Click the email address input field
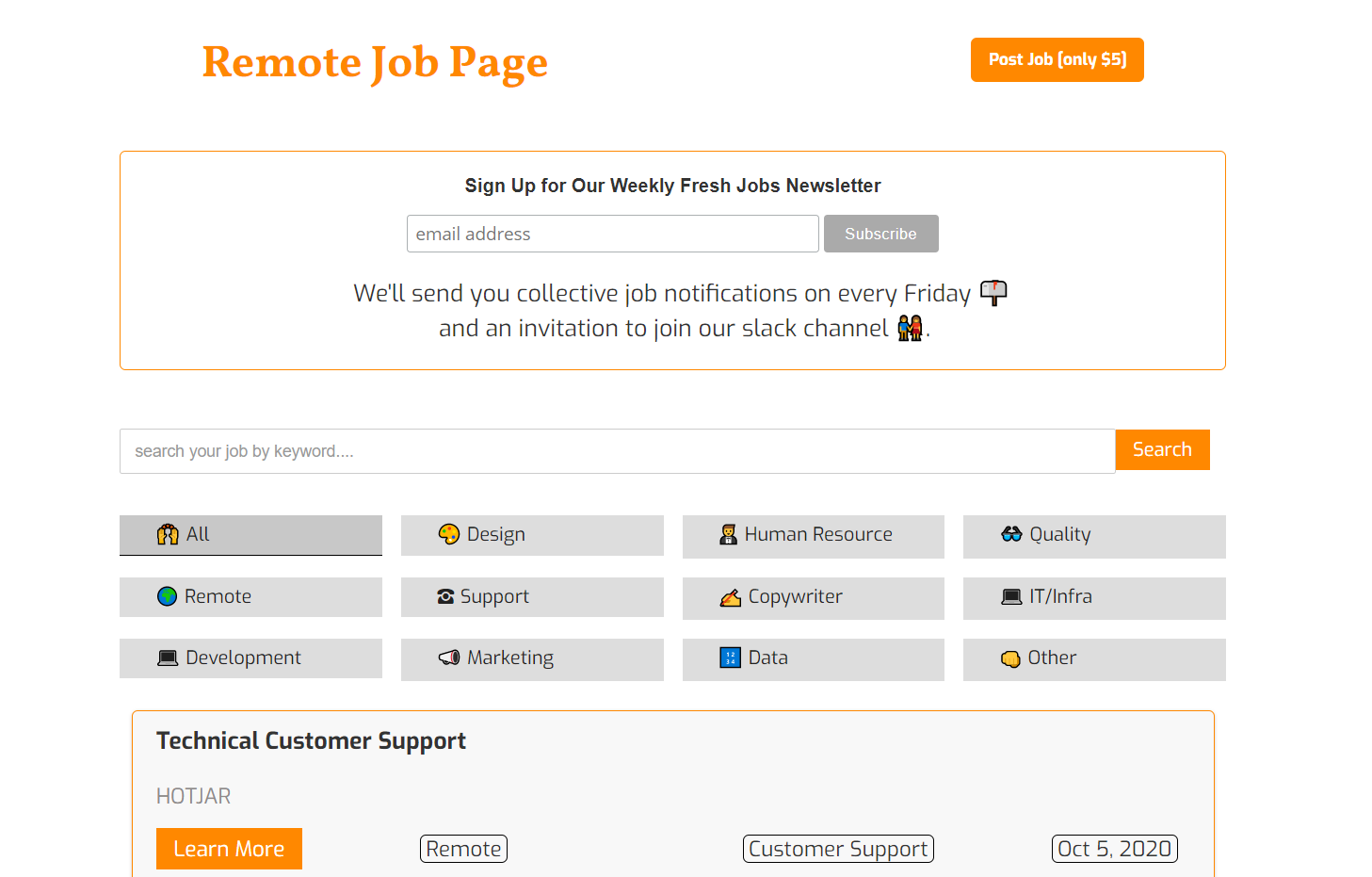 pyautogui.click(x=612, y=233)
